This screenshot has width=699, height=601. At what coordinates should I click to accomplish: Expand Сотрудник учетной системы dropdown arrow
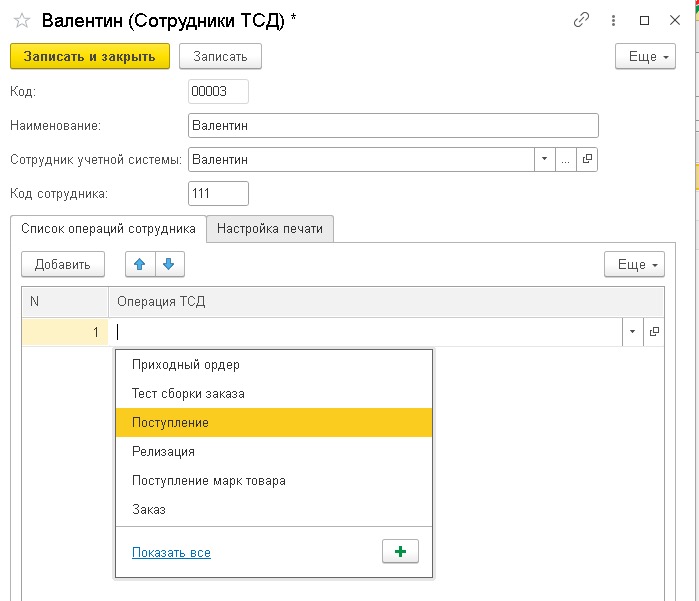tap(544, 159)
